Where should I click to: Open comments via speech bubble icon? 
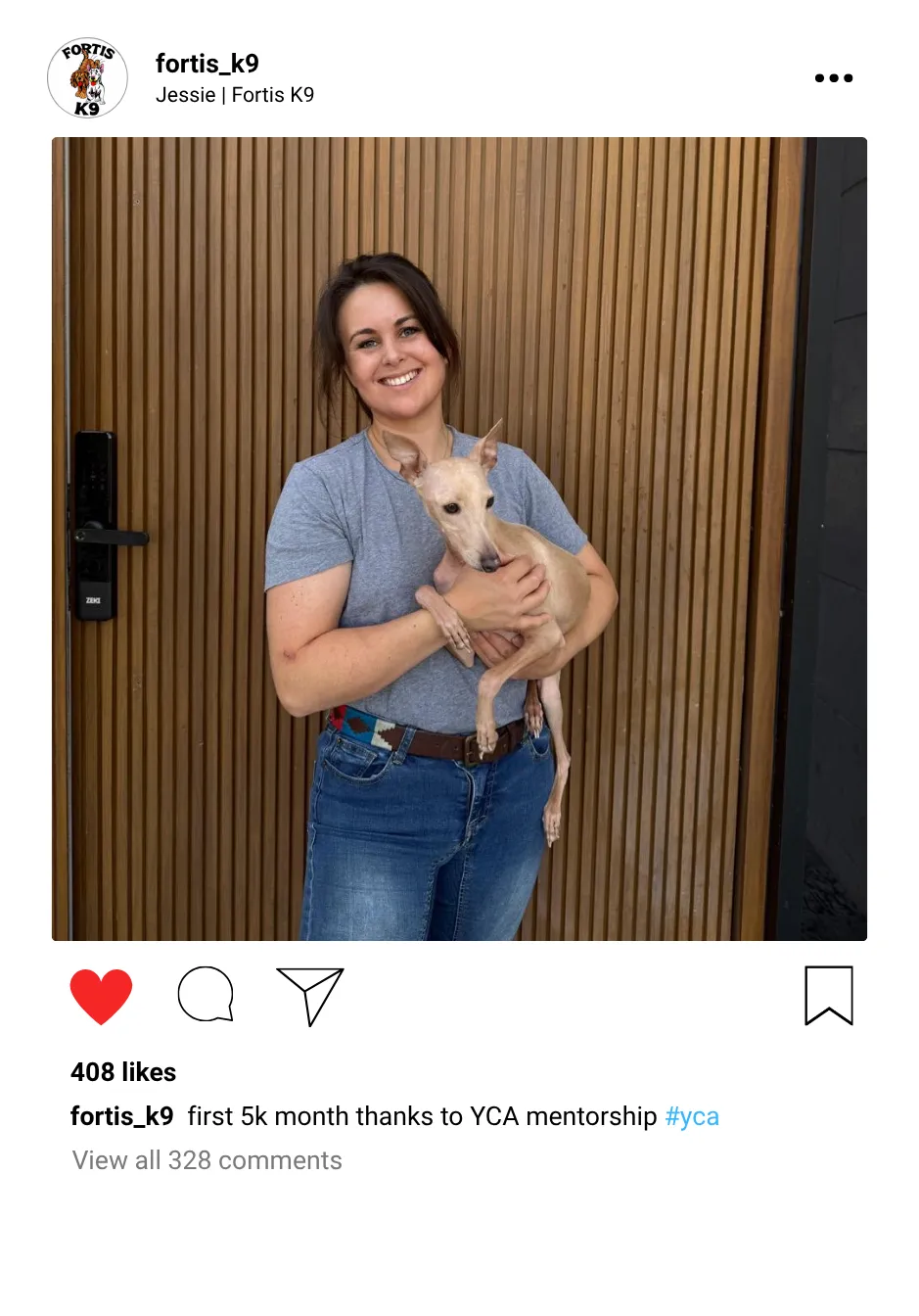[206, 995]
